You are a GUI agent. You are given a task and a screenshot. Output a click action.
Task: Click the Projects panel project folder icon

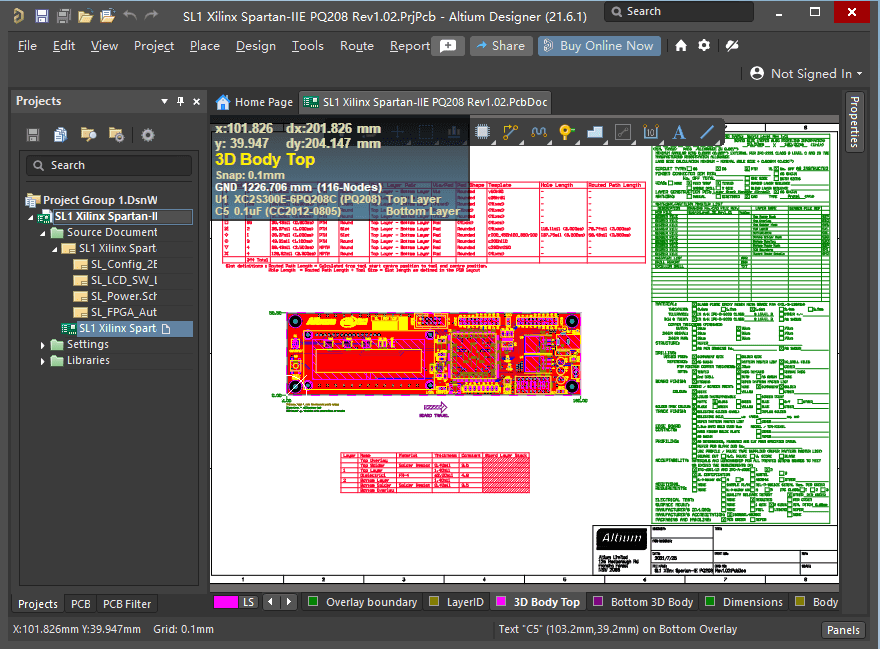[116, 135]
